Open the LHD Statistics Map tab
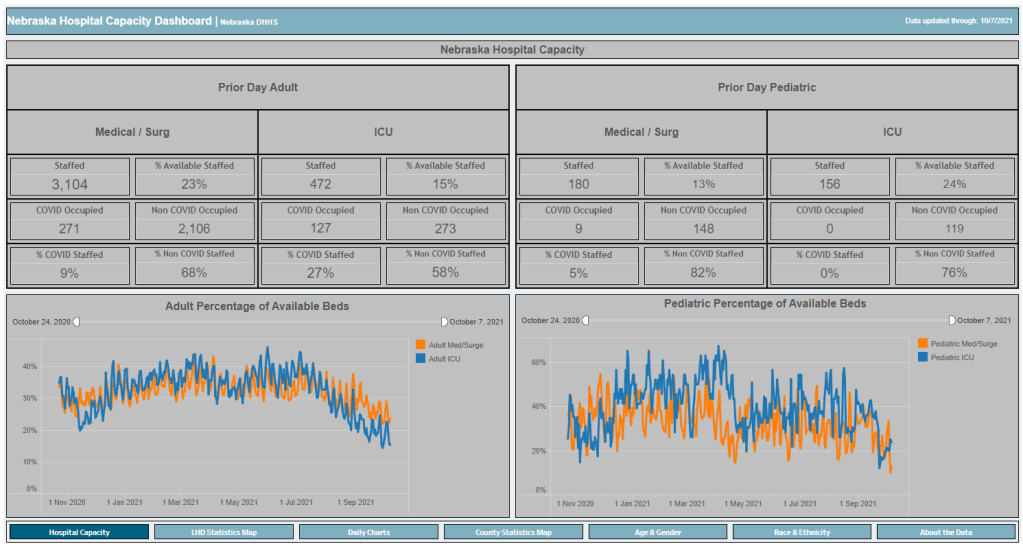This screenshot has width=1023, height=544. pyautogui.click(x=223, y=532)
